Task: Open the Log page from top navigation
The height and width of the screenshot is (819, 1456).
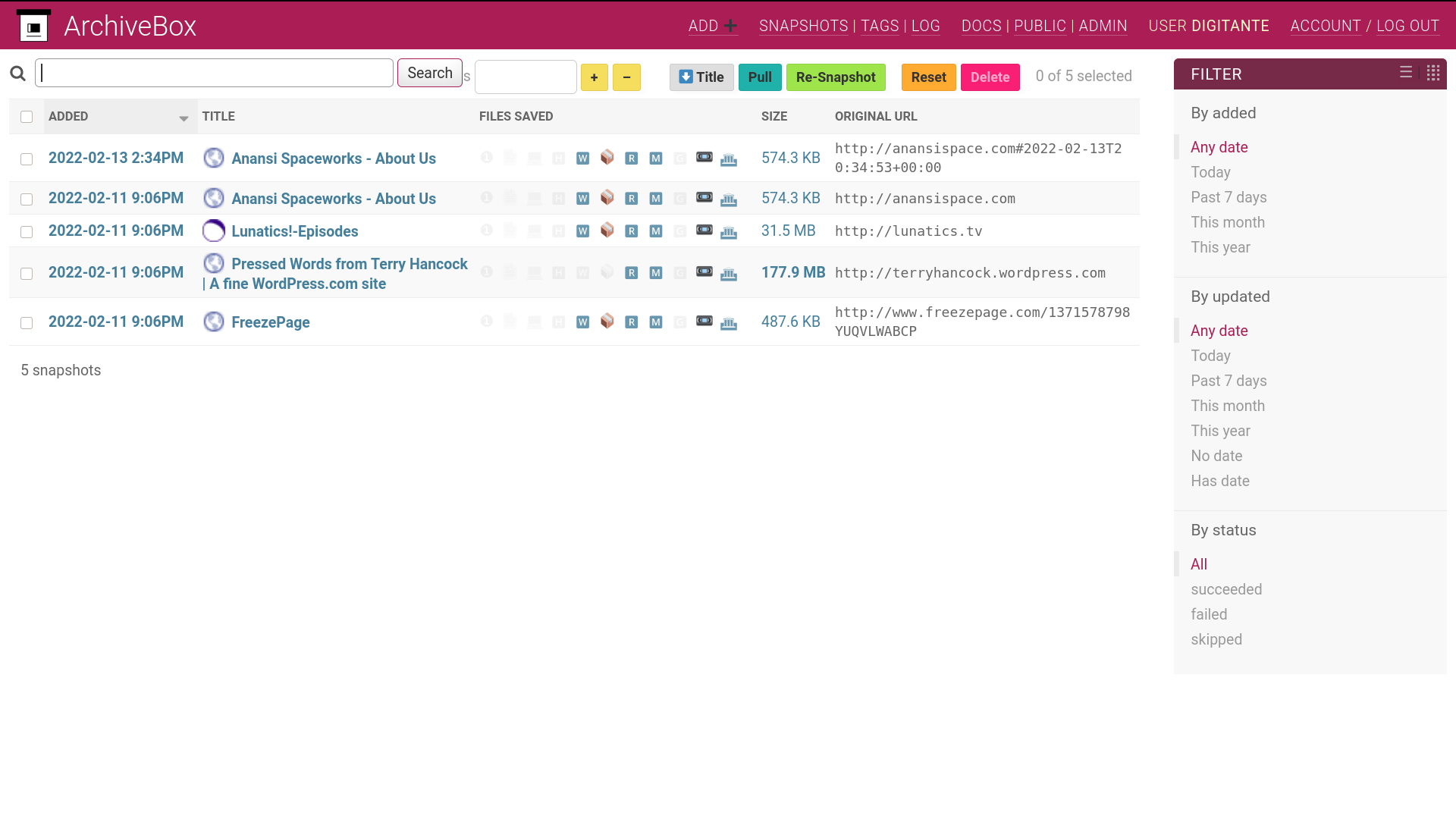Action: [925, 27]
